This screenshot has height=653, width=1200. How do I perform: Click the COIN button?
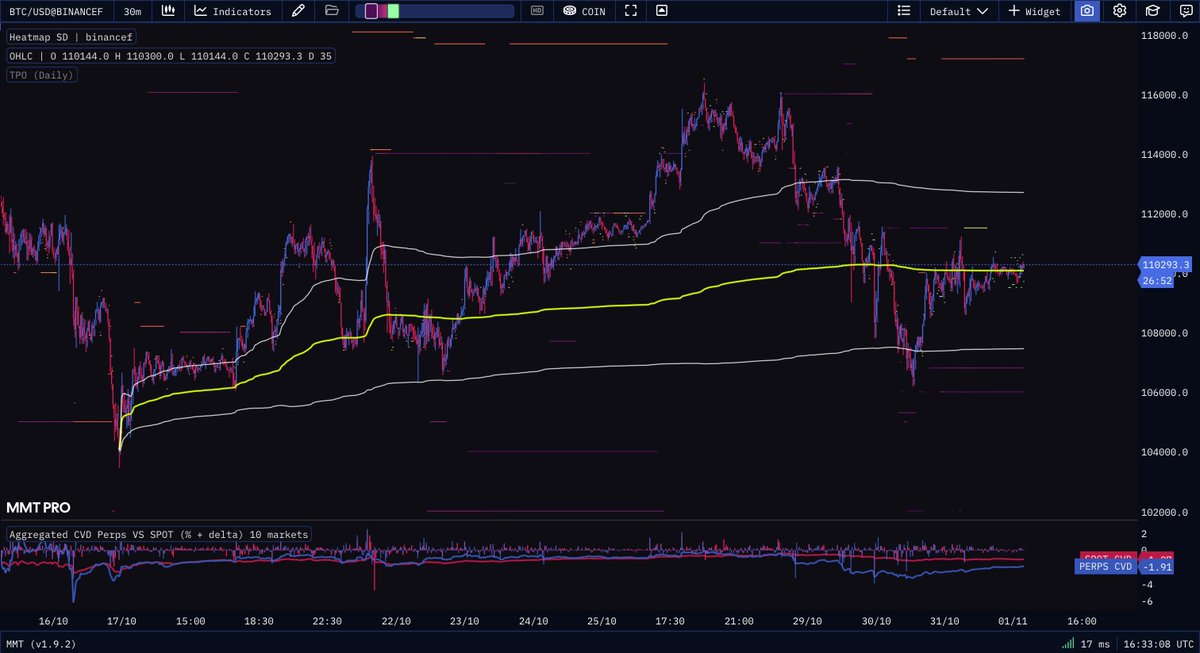point(584,11)
